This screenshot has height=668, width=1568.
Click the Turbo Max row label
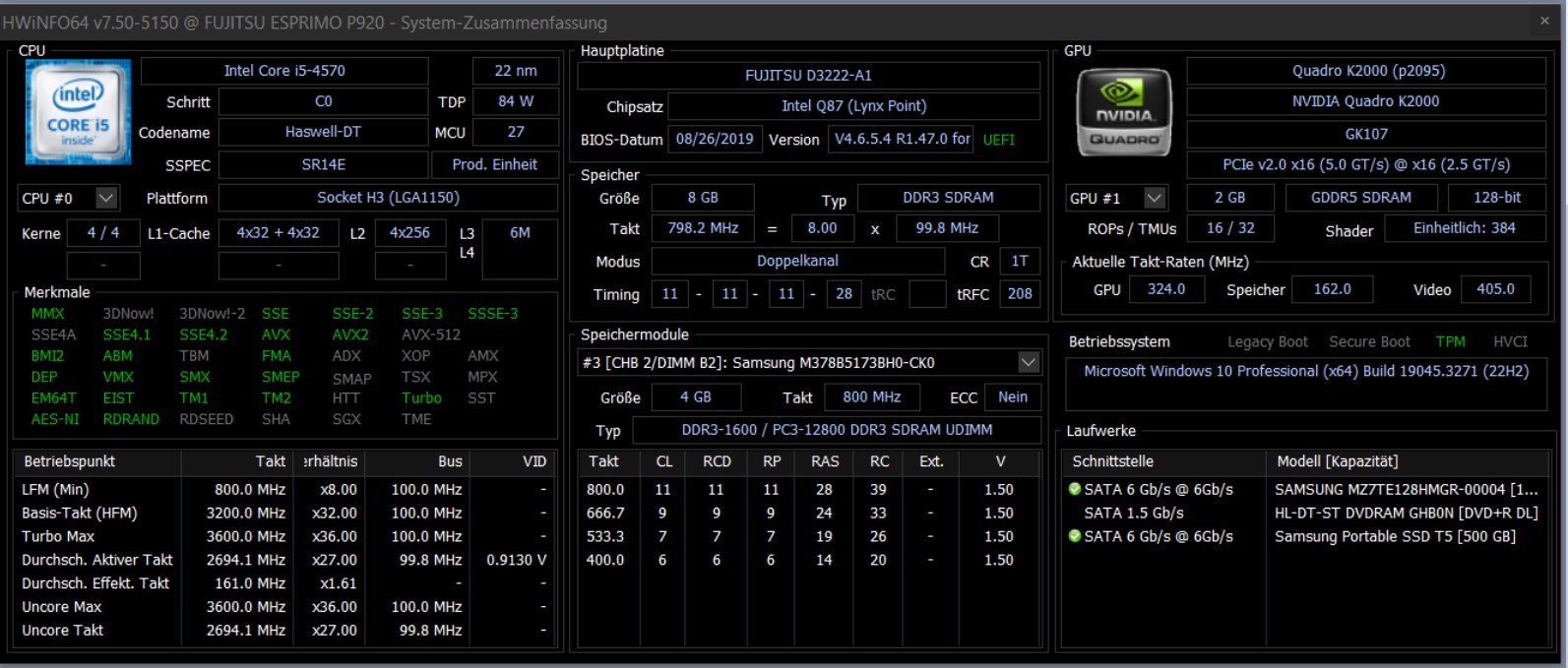(x=58, y=536)
